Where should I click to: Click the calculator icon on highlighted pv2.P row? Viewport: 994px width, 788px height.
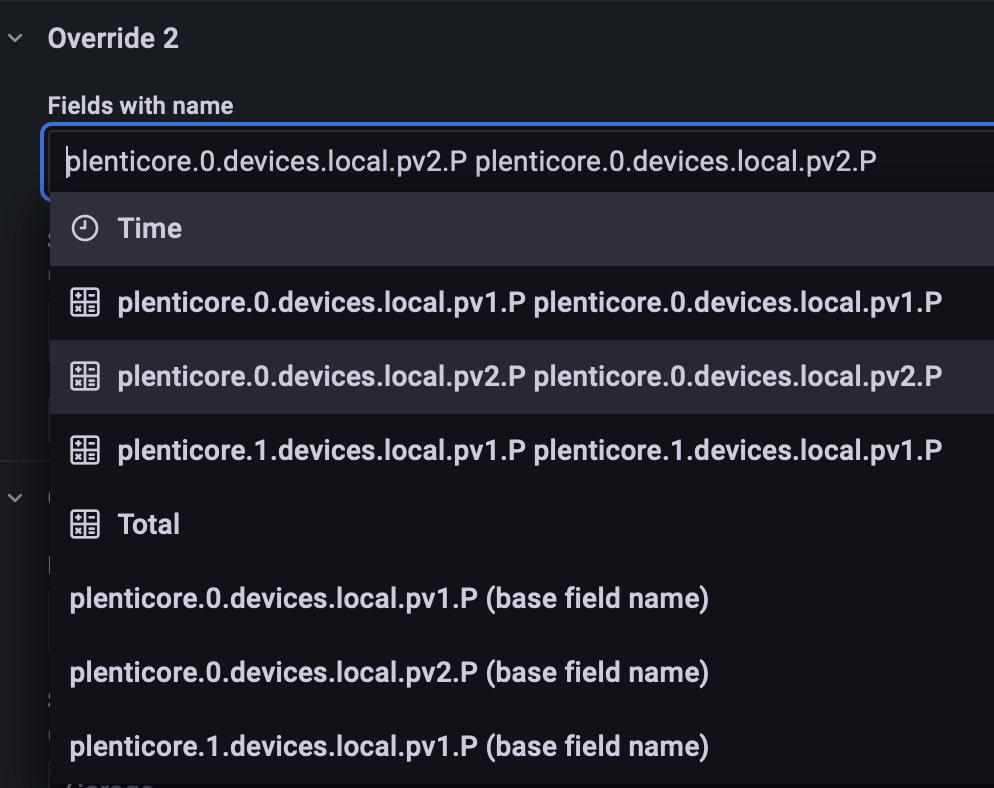[85, 377]
